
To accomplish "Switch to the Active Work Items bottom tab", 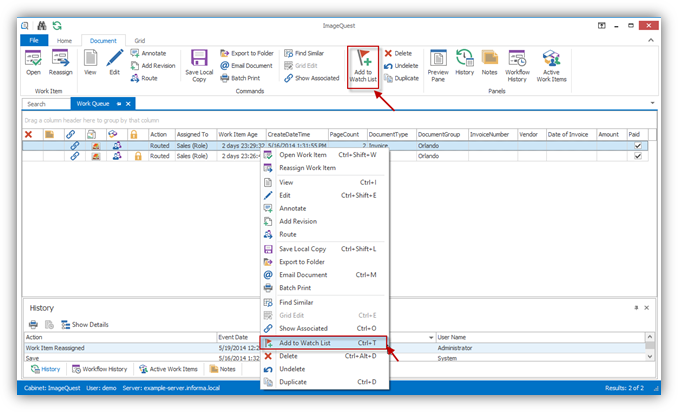I will 168,369.
